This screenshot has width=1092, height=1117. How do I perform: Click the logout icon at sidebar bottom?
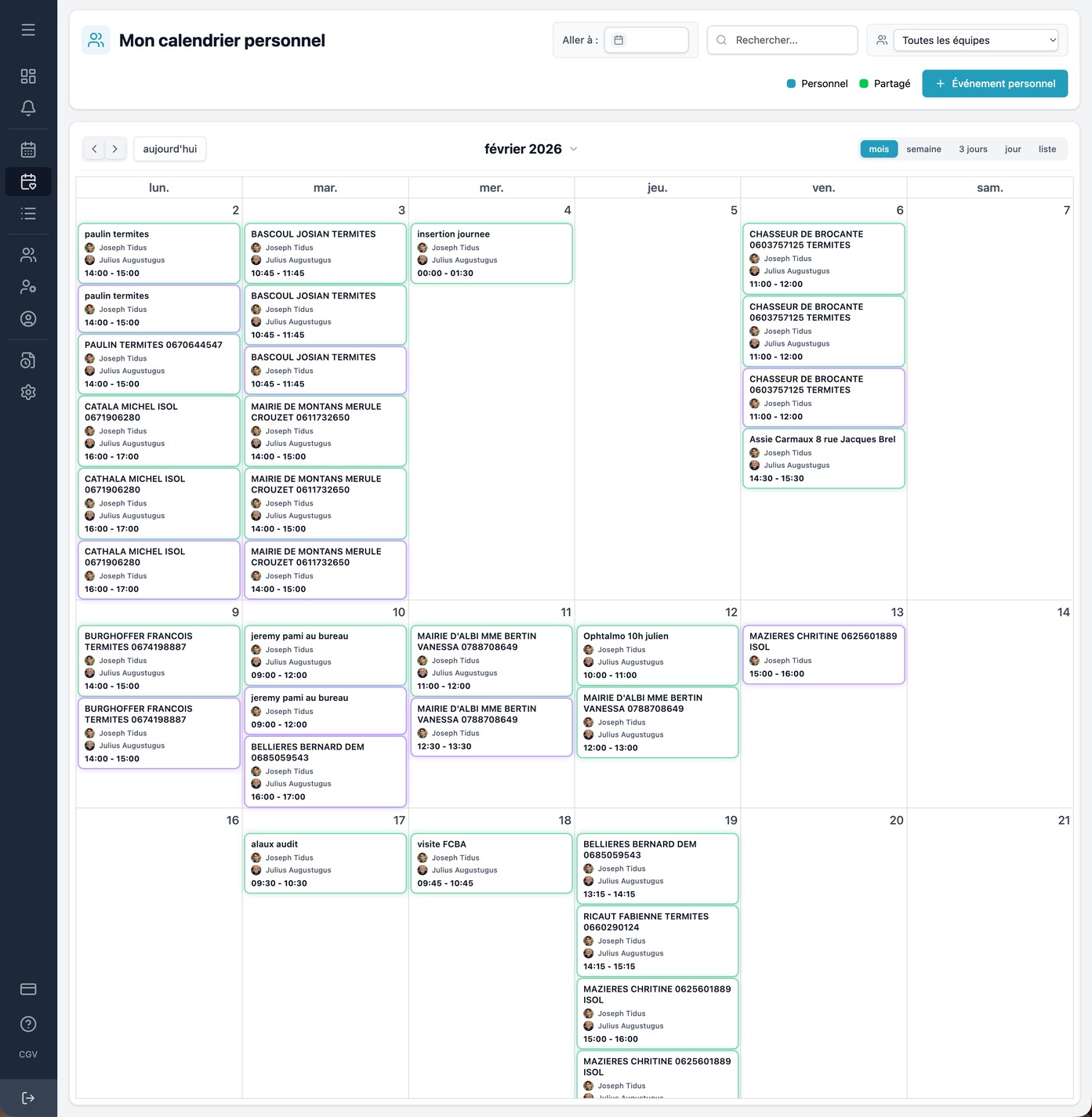[x=28, y=1097]
